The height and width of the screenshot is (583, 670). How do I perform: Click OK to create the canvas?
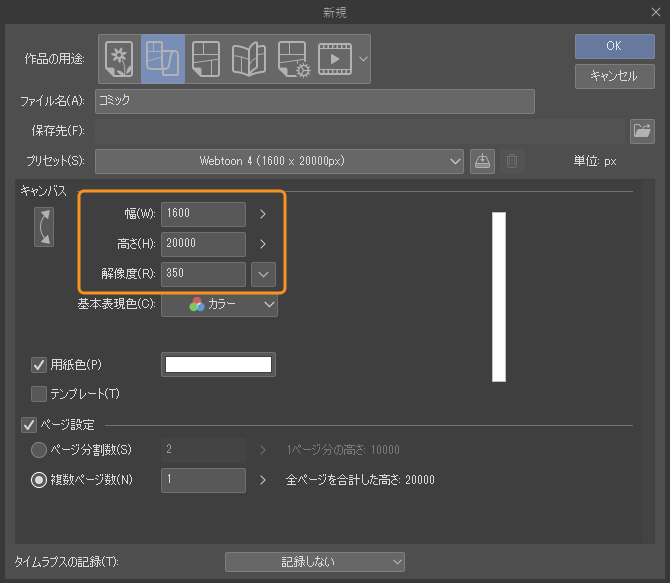tap(614, 46)
